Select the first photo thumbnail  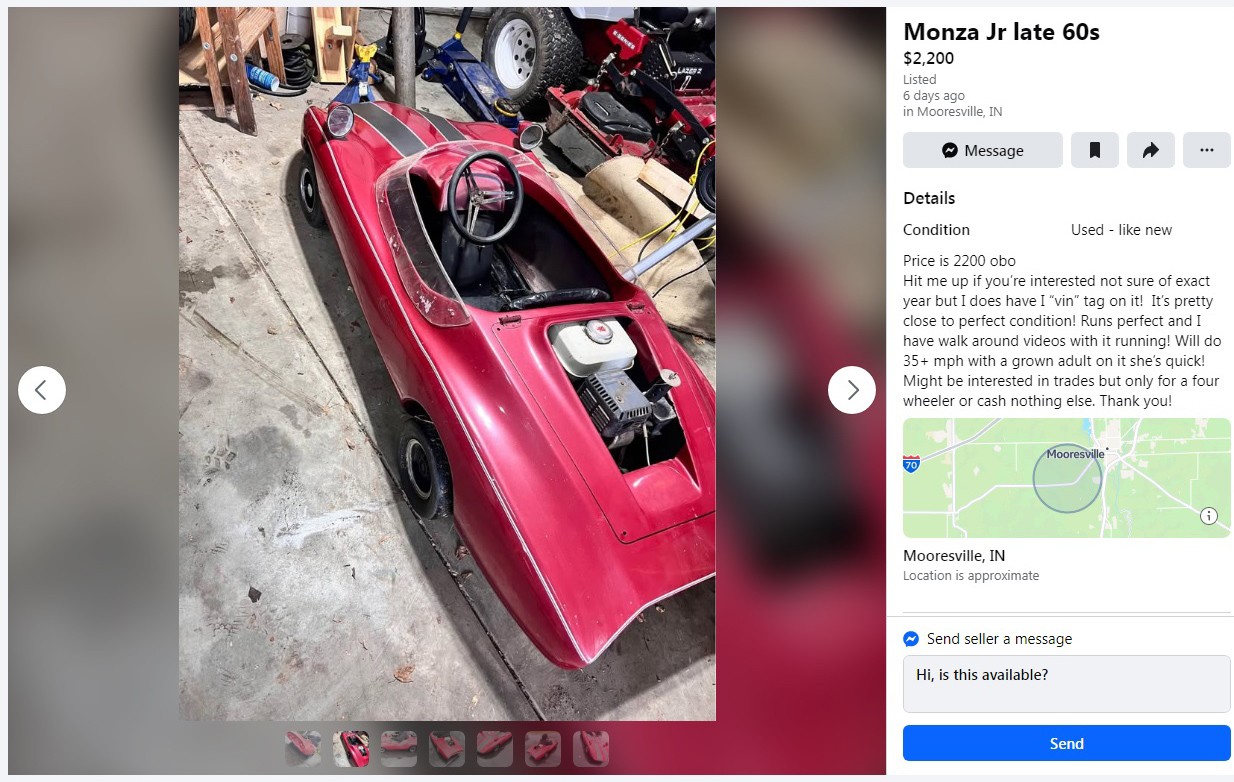pos(303,748)
